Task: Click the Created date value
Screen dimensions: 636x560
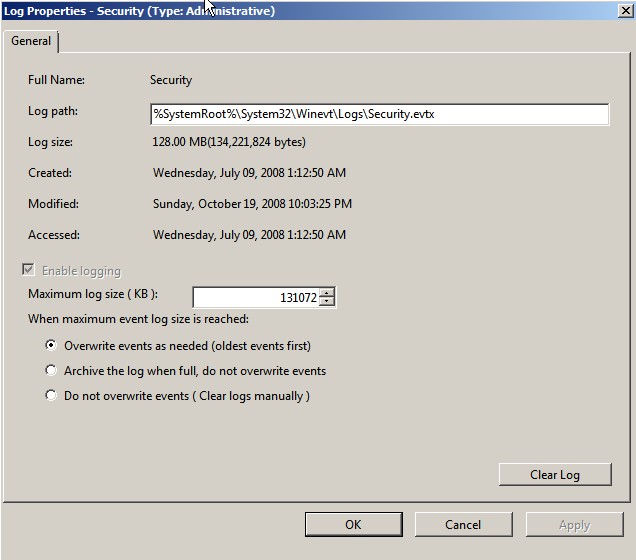Action: [249, 173]
